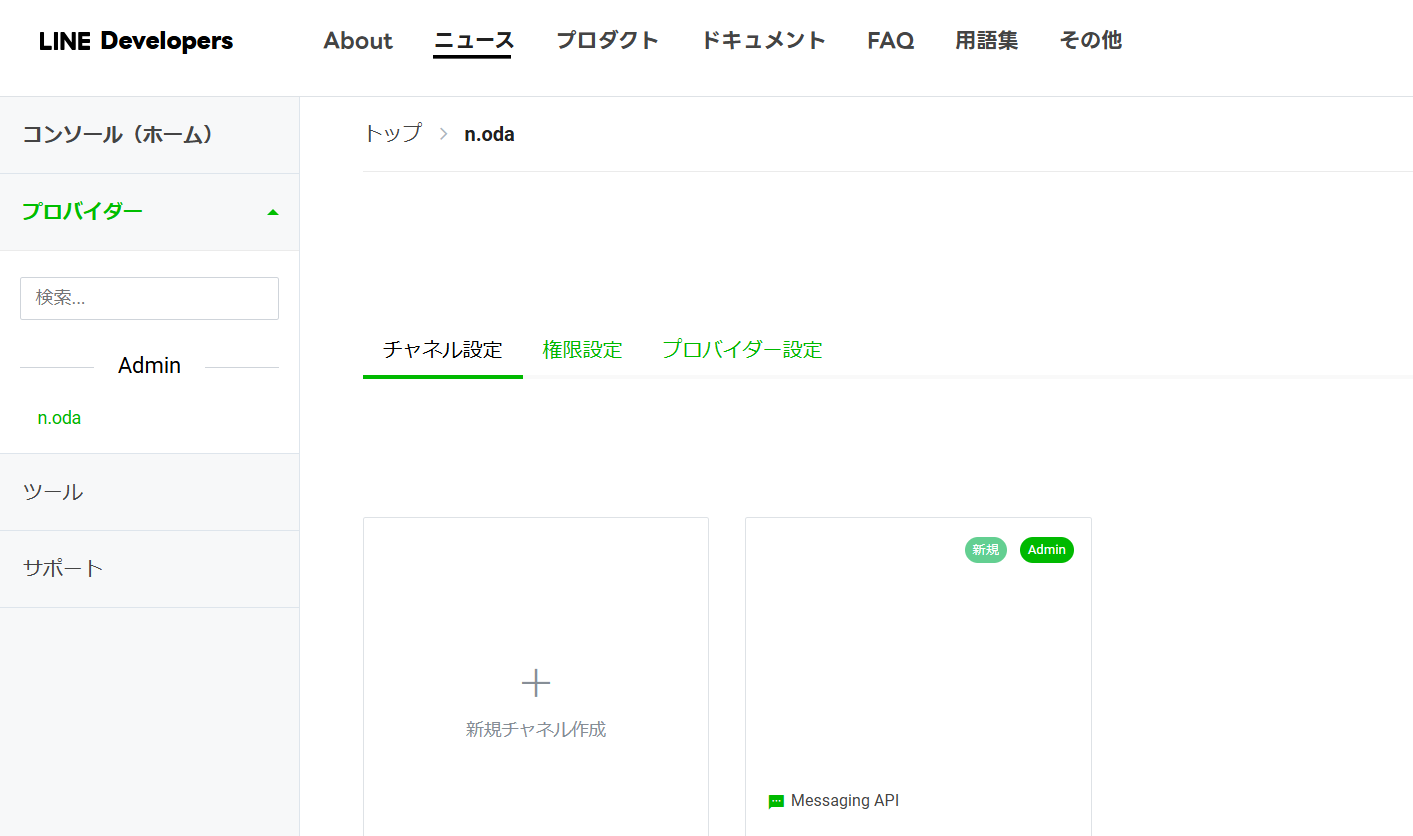Open コンソール（ホーム） in sidebar
The width and height of the screenshot is (1413, 836).
pyautogui.click(x=149, y=135)
